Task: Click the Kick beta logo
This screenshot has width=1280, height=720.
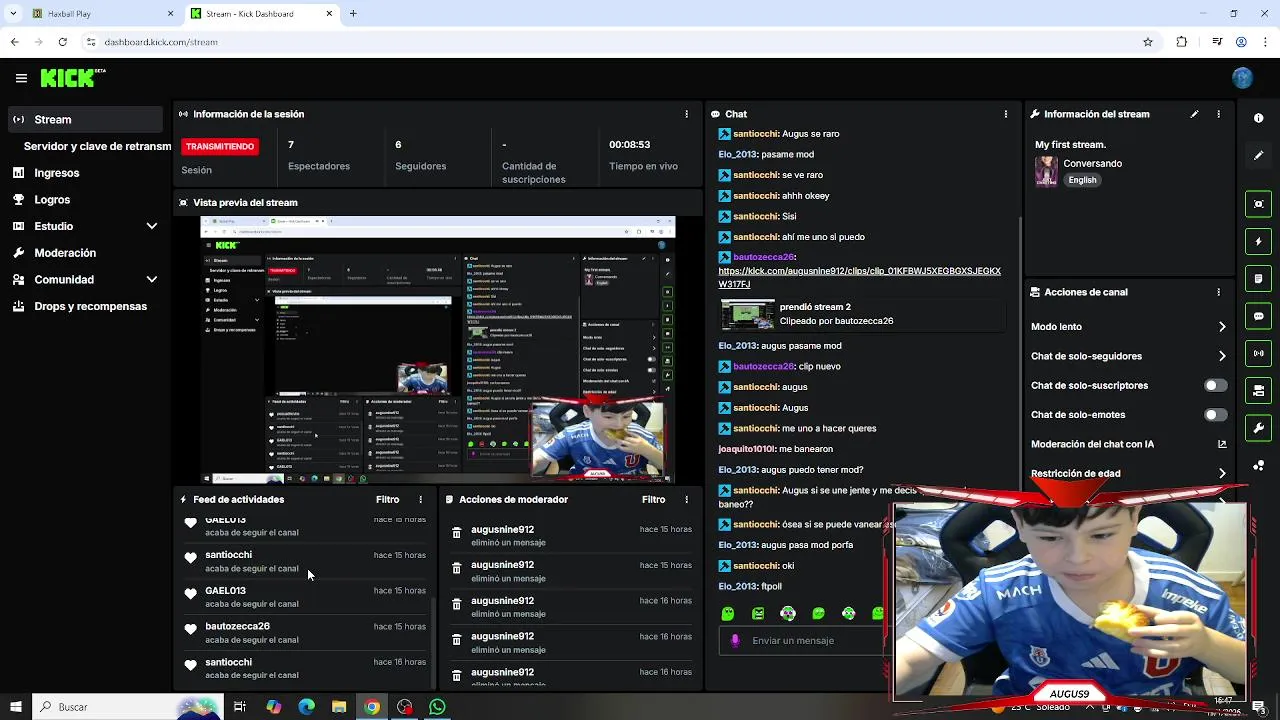Action: click(72, 78)
